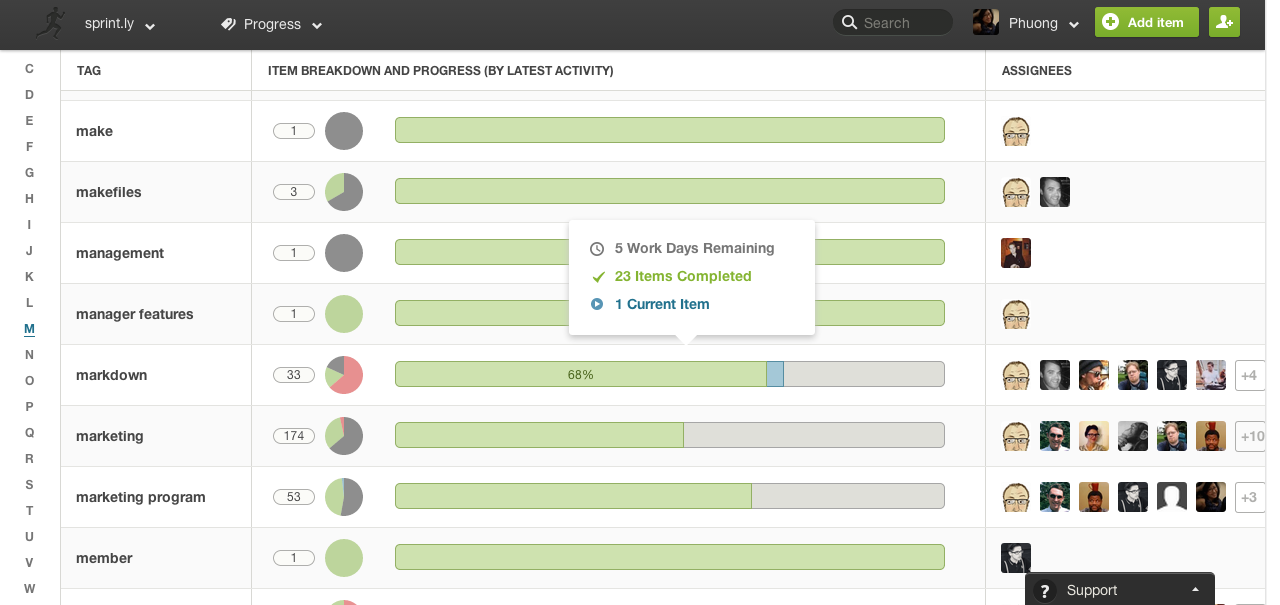Screen dimensions: 1280x605
Task: Open the sprint.ly product dropdown
Action: point(120,24)
